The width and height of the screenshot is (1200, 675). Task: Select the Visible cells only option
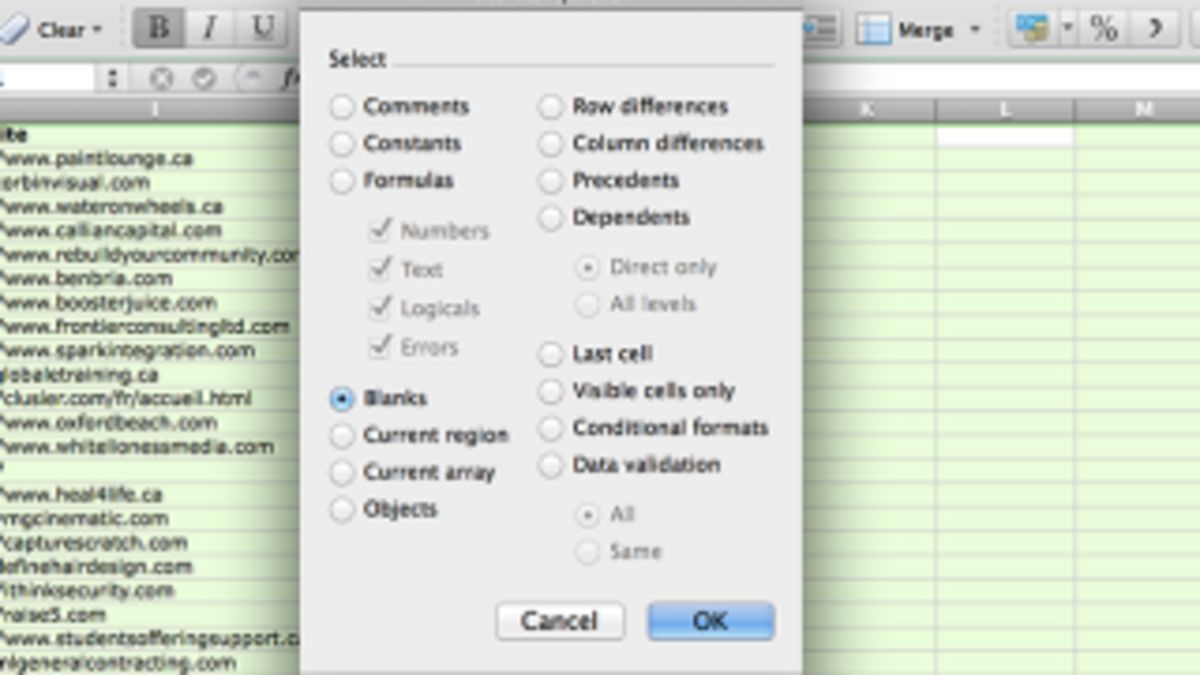click(x=551, y=391)
